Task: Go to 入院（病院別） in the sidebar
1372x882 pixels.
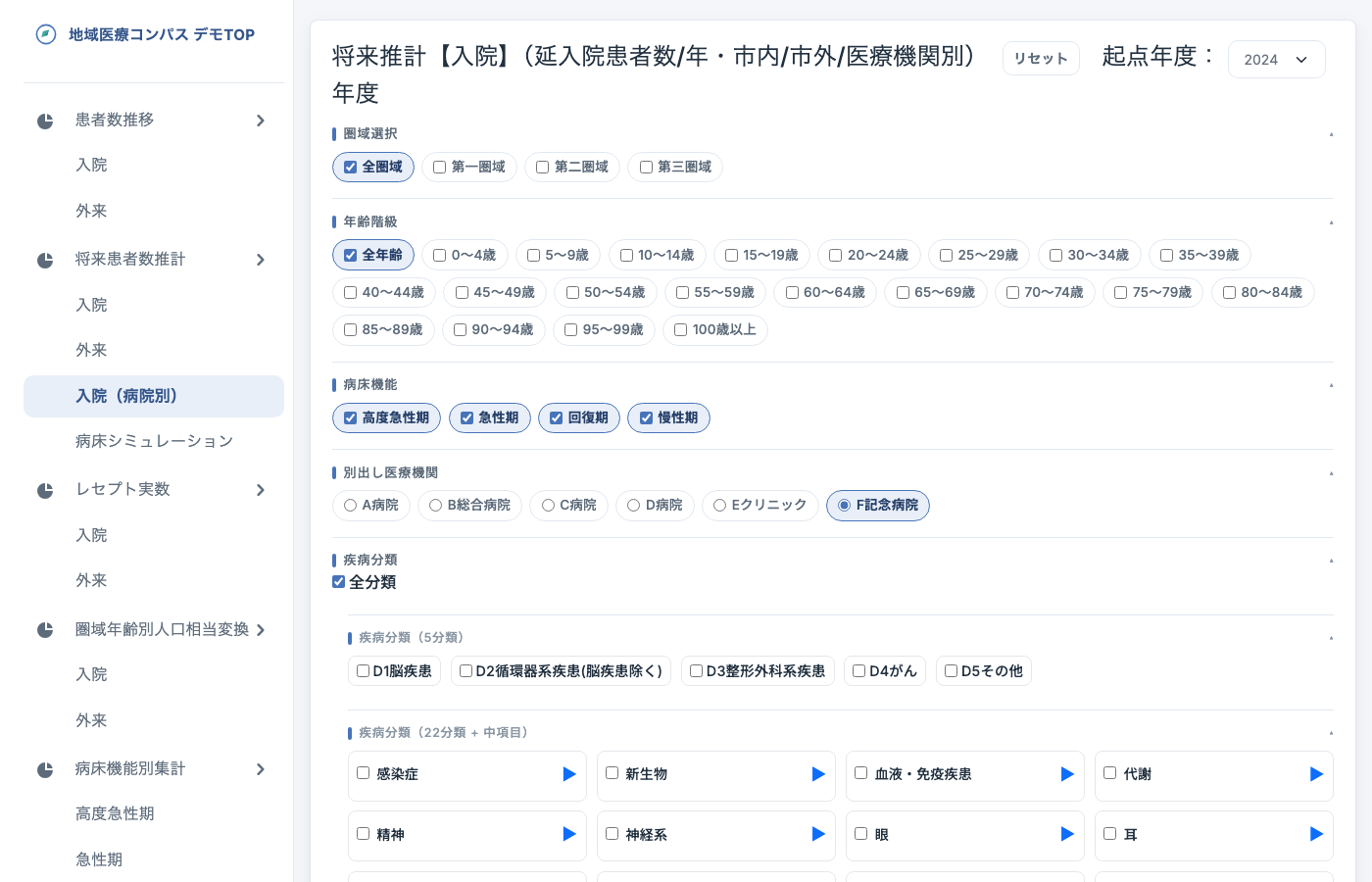Action: 154,397
